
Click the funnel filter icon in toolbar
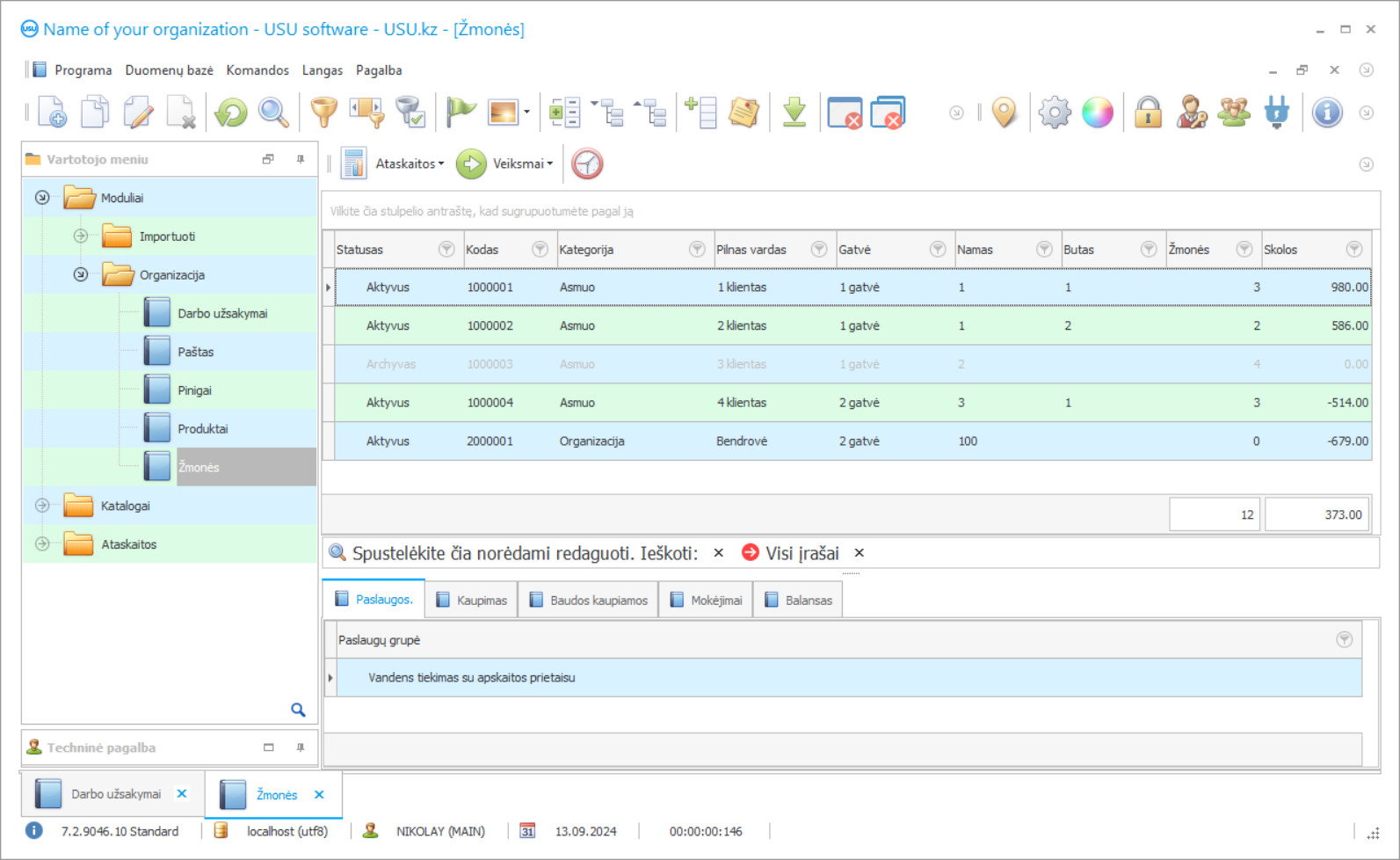324,113
